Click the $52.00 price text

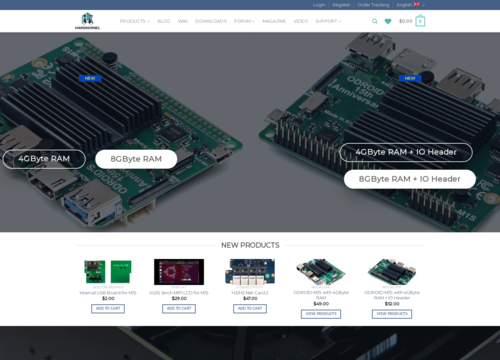(392, 304)
